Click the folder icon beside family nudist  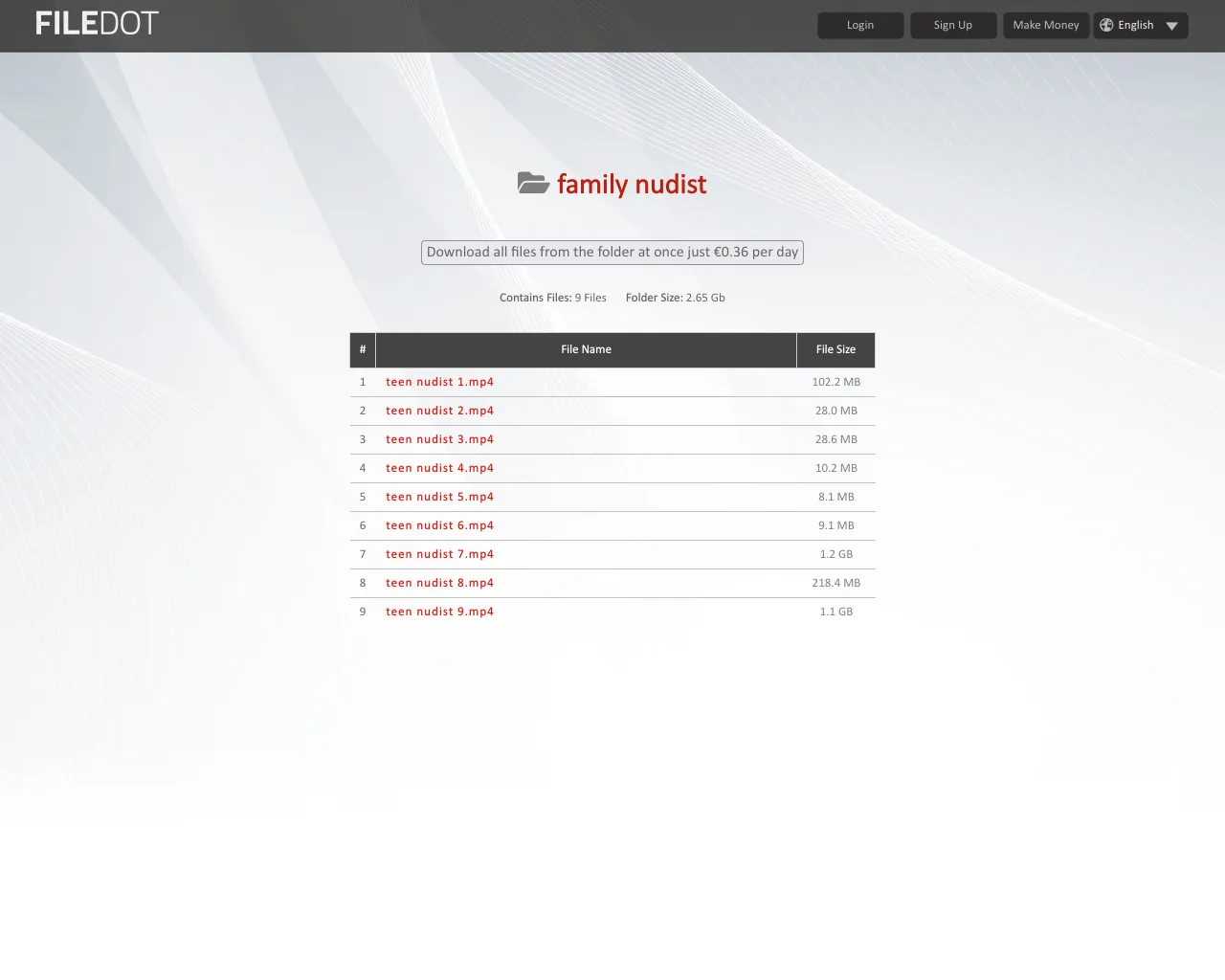[532, 183]
